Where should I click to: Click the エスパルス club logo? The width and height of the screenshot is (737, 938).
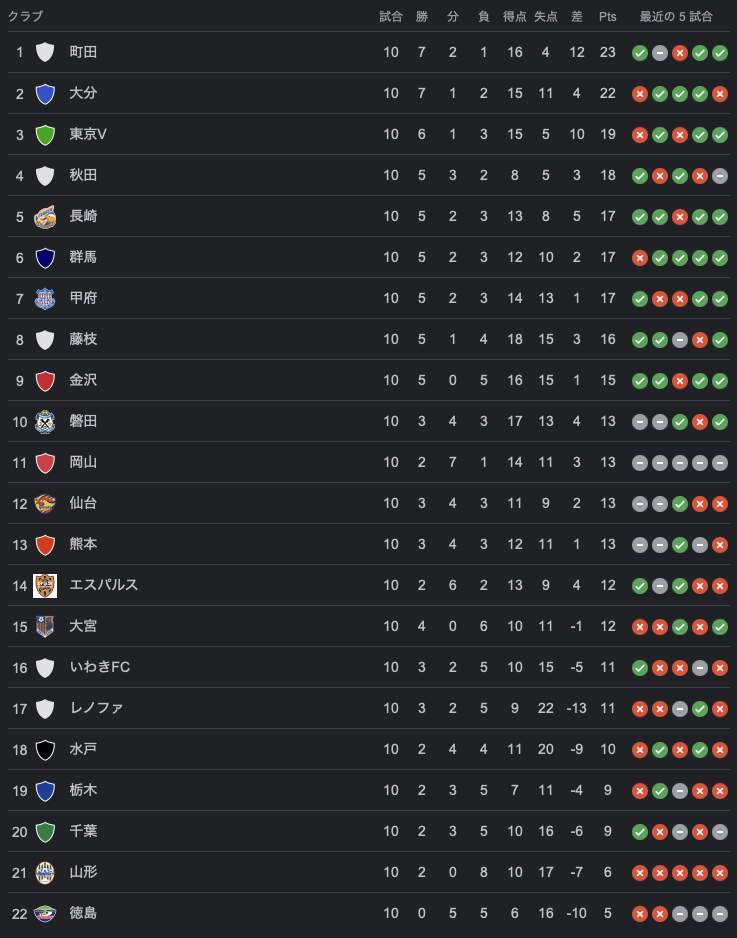(x=45, y=585)
